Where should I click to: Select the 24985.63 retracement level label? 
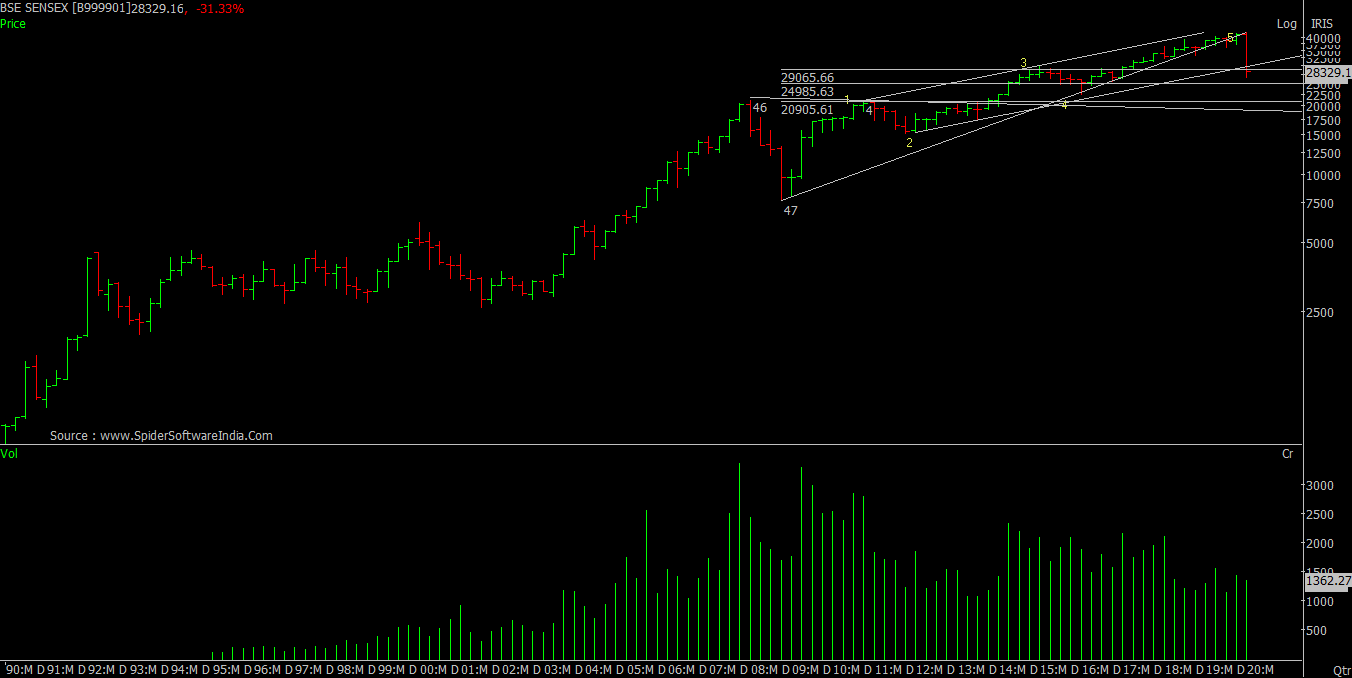pos(807,92)
